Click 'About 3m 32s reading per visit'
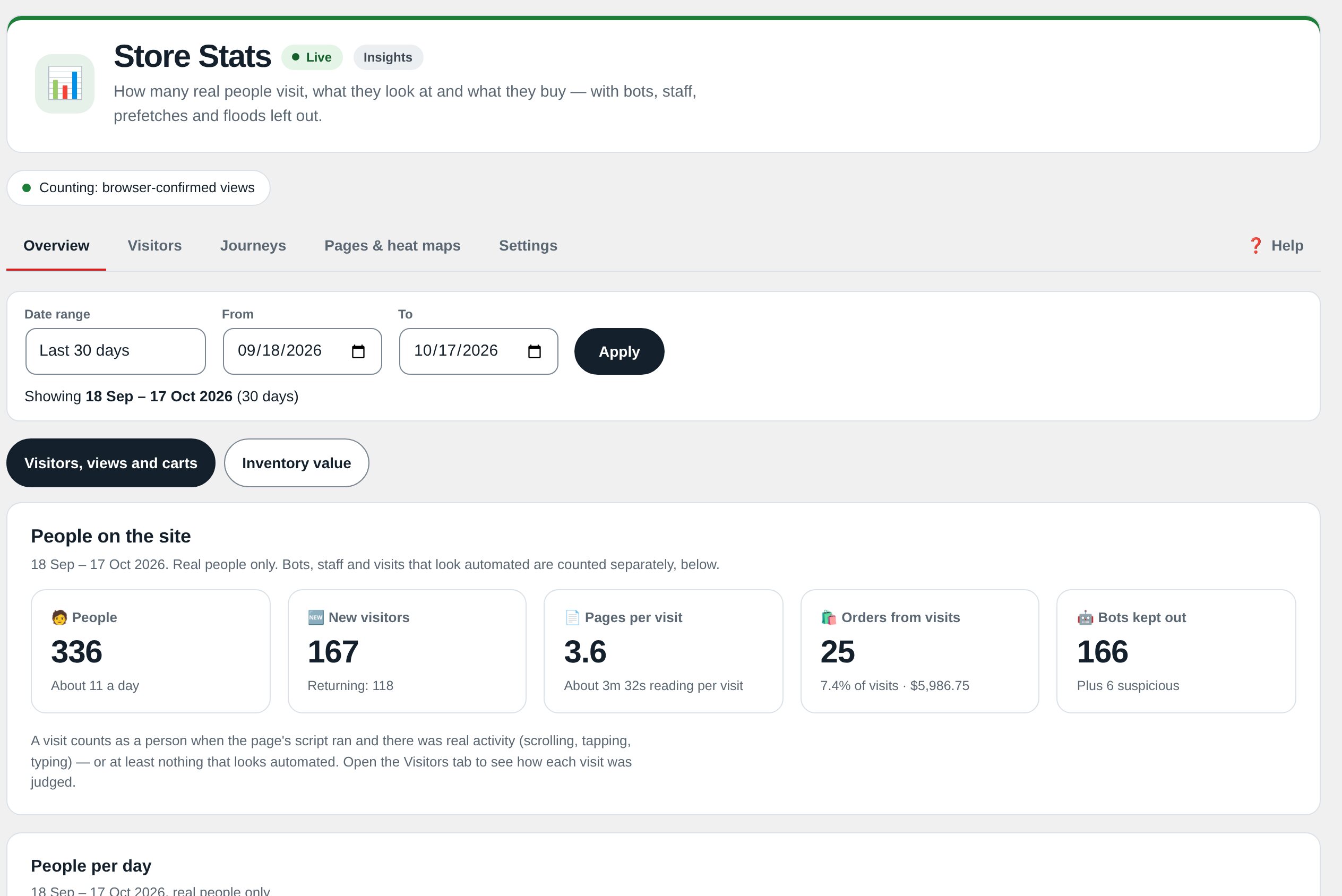Screen dimensions: 1342x896 [653, 686]
